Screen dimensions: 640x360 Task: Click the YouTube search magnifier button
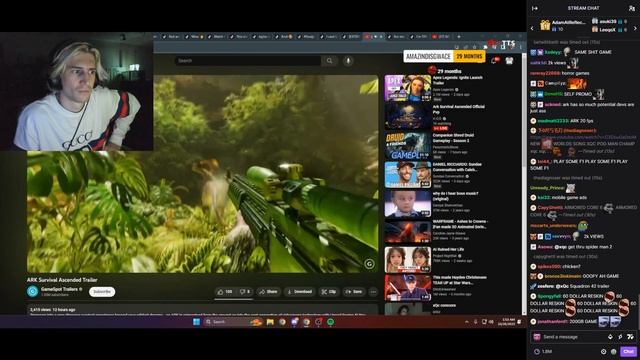tap(329, 61)
